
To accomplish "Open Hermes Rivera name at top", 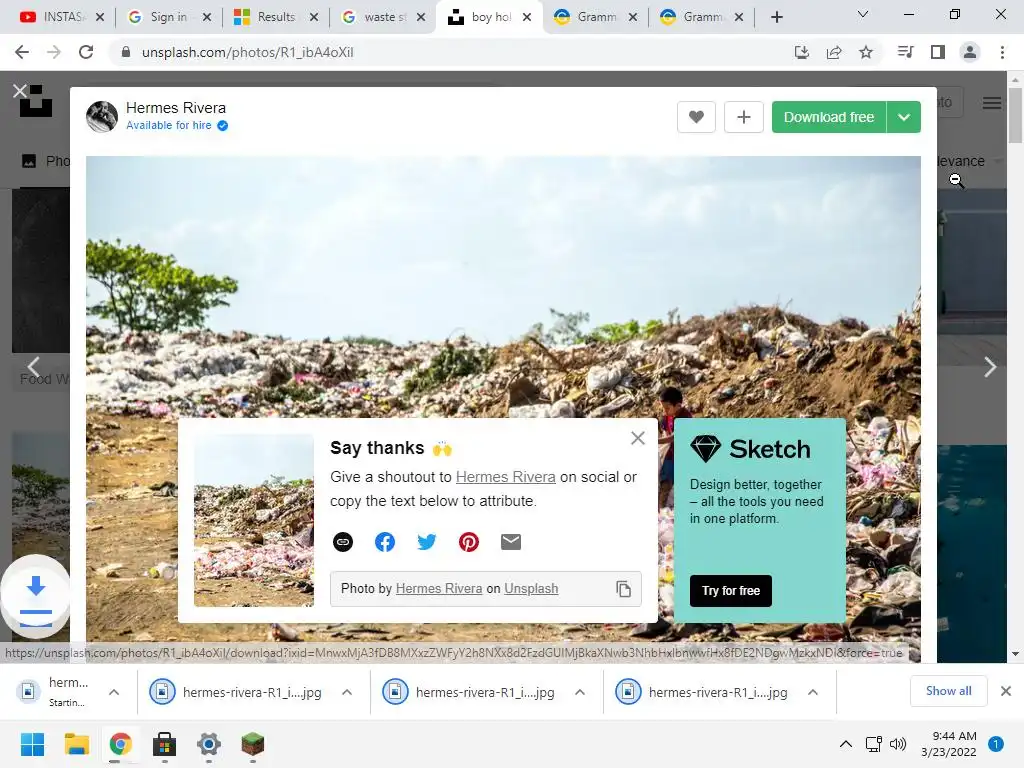I will (176, 108).
